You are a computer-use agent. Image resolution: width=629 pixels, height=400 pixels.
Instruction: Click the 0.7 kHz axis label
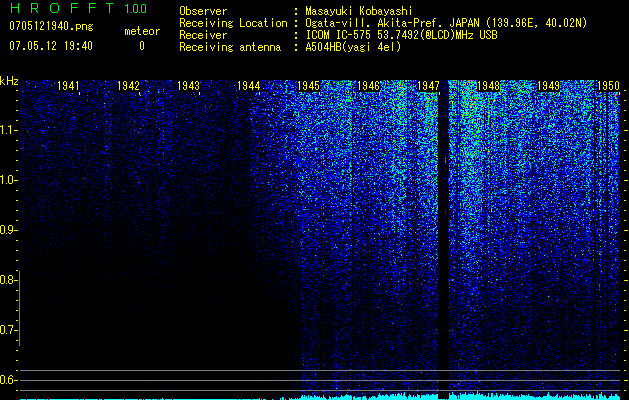[x=8, y=330]
